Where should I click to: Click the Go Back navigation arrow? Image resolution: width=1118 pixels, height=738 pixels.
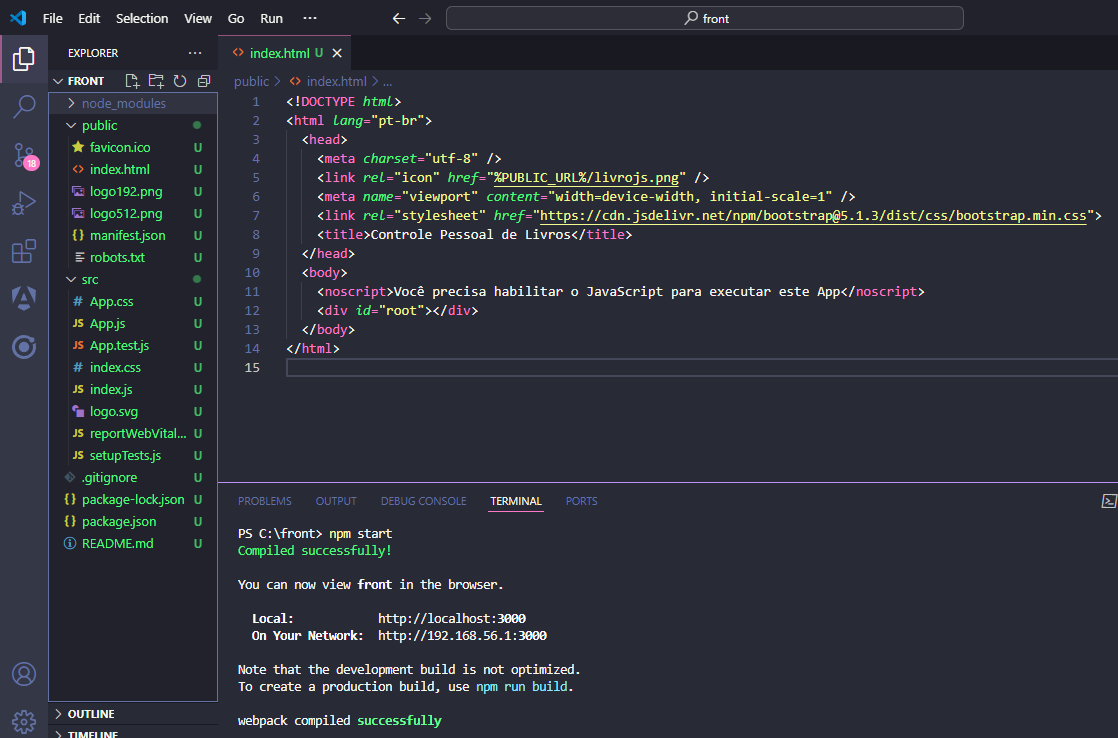pyautogui.click(x=398, y=17)
